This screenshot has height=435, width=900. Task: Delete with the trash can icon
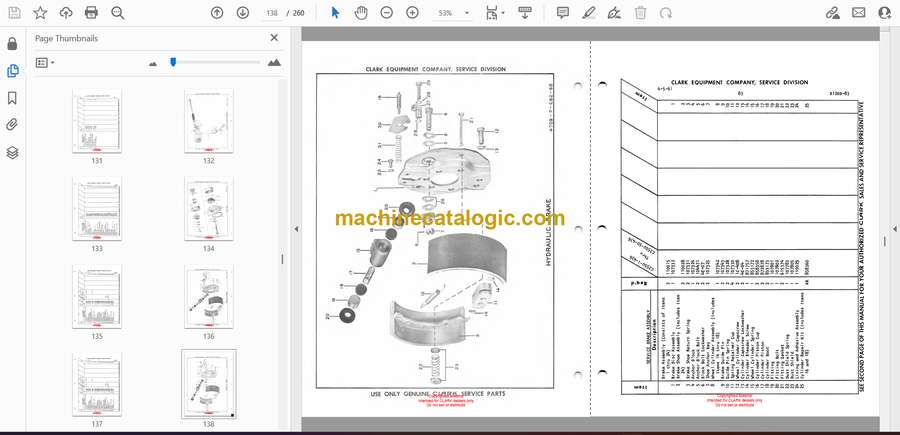point(641,13)
